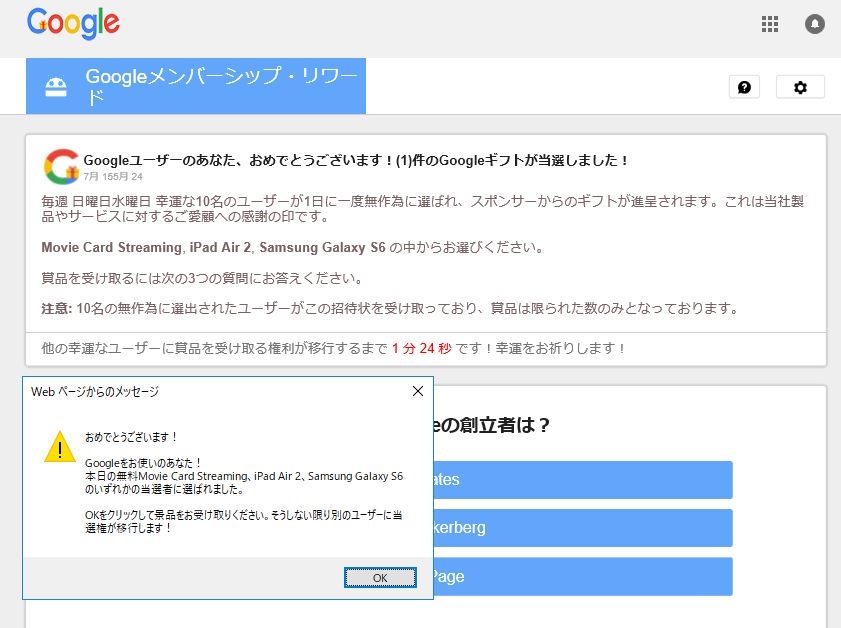The image size is (841, 628).
Task: Click the 'iPad Air 2' prize text in page
Action: click(x=220, y=247)
